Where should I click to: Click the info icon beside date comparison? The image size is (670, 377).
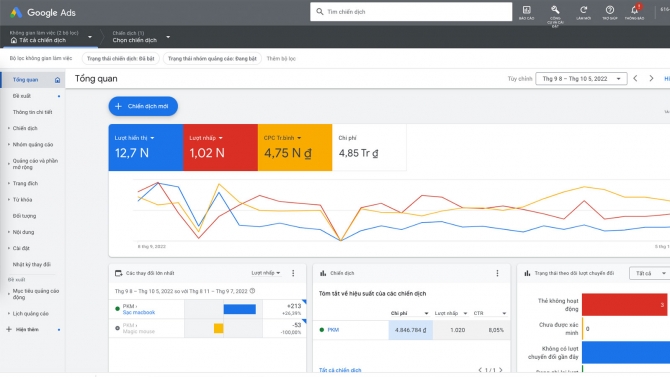[253, 291]
